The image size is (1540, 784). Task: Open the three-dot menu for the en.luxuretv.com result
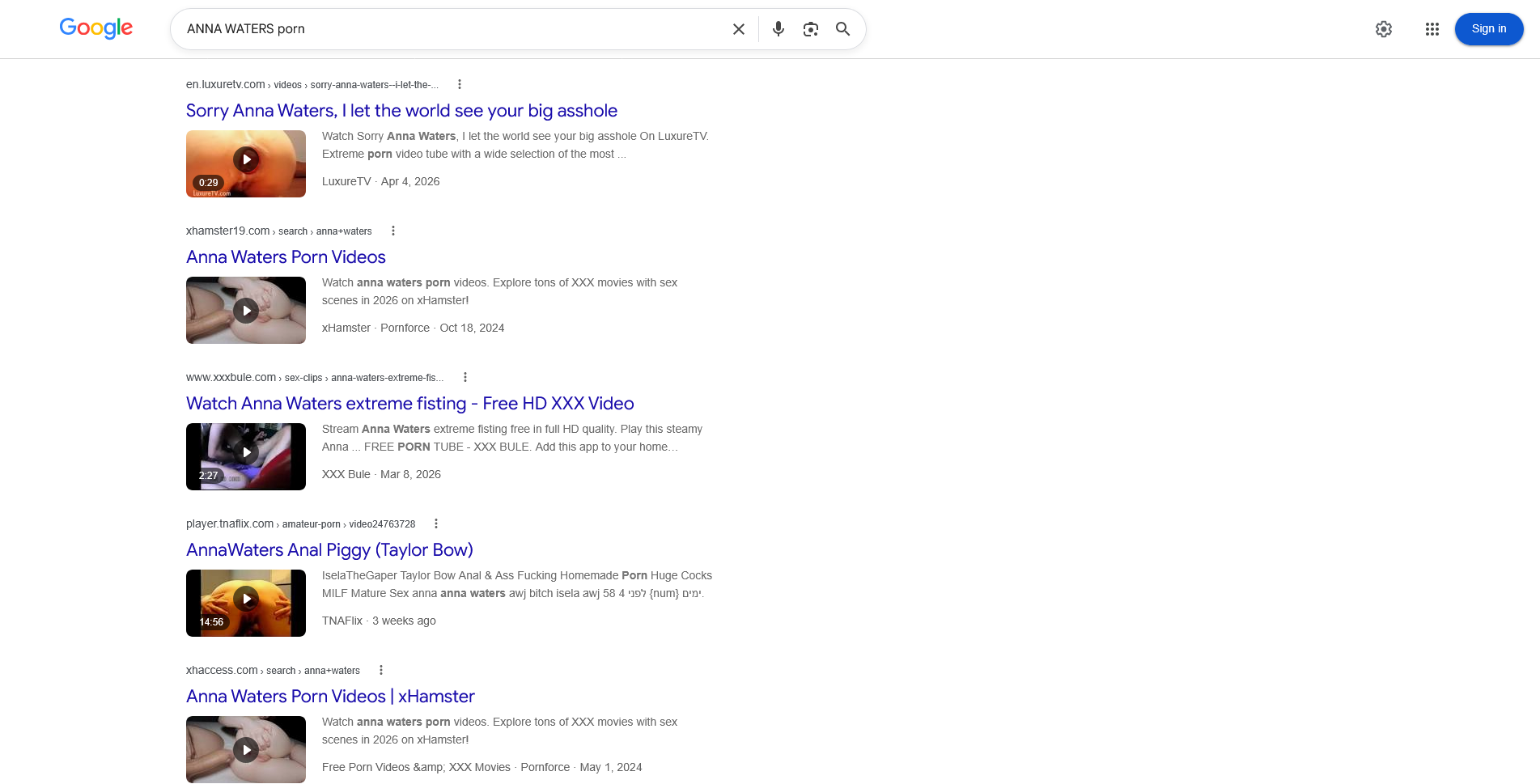click(460, 84)
